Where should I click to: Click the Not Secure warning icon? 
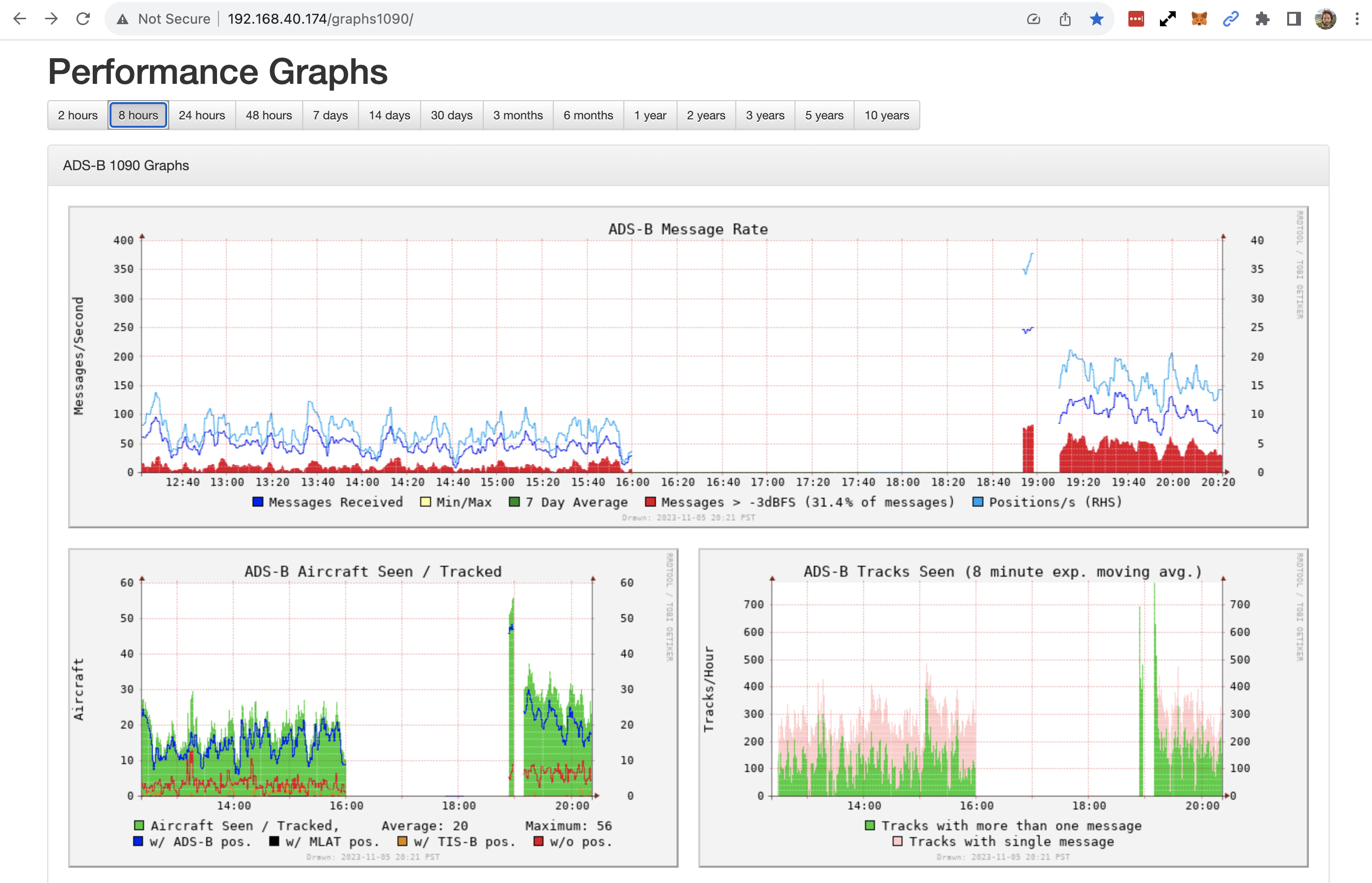[x=122, y=20]
